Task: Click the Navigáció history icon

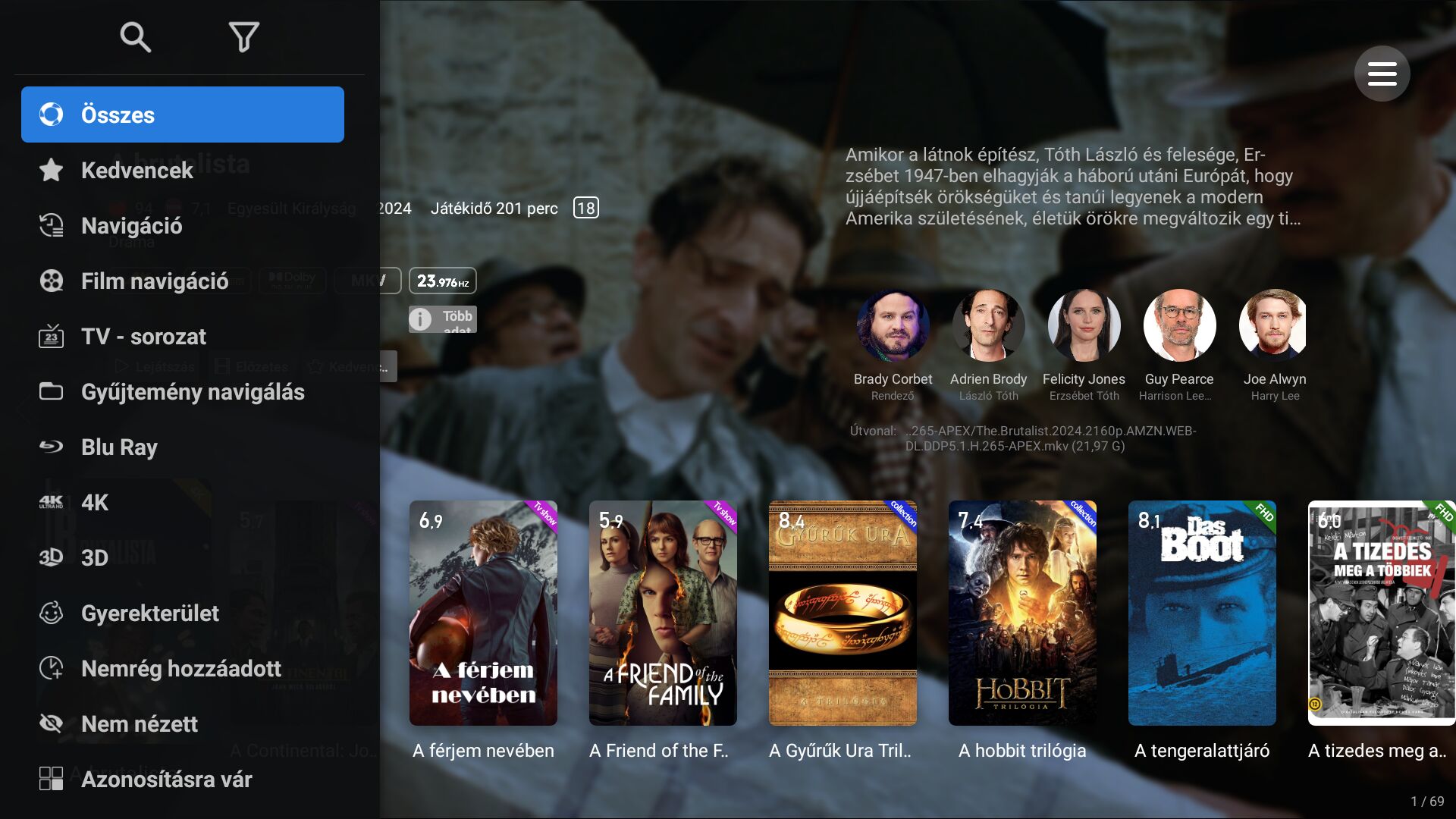Action: (x=51, y=225)
